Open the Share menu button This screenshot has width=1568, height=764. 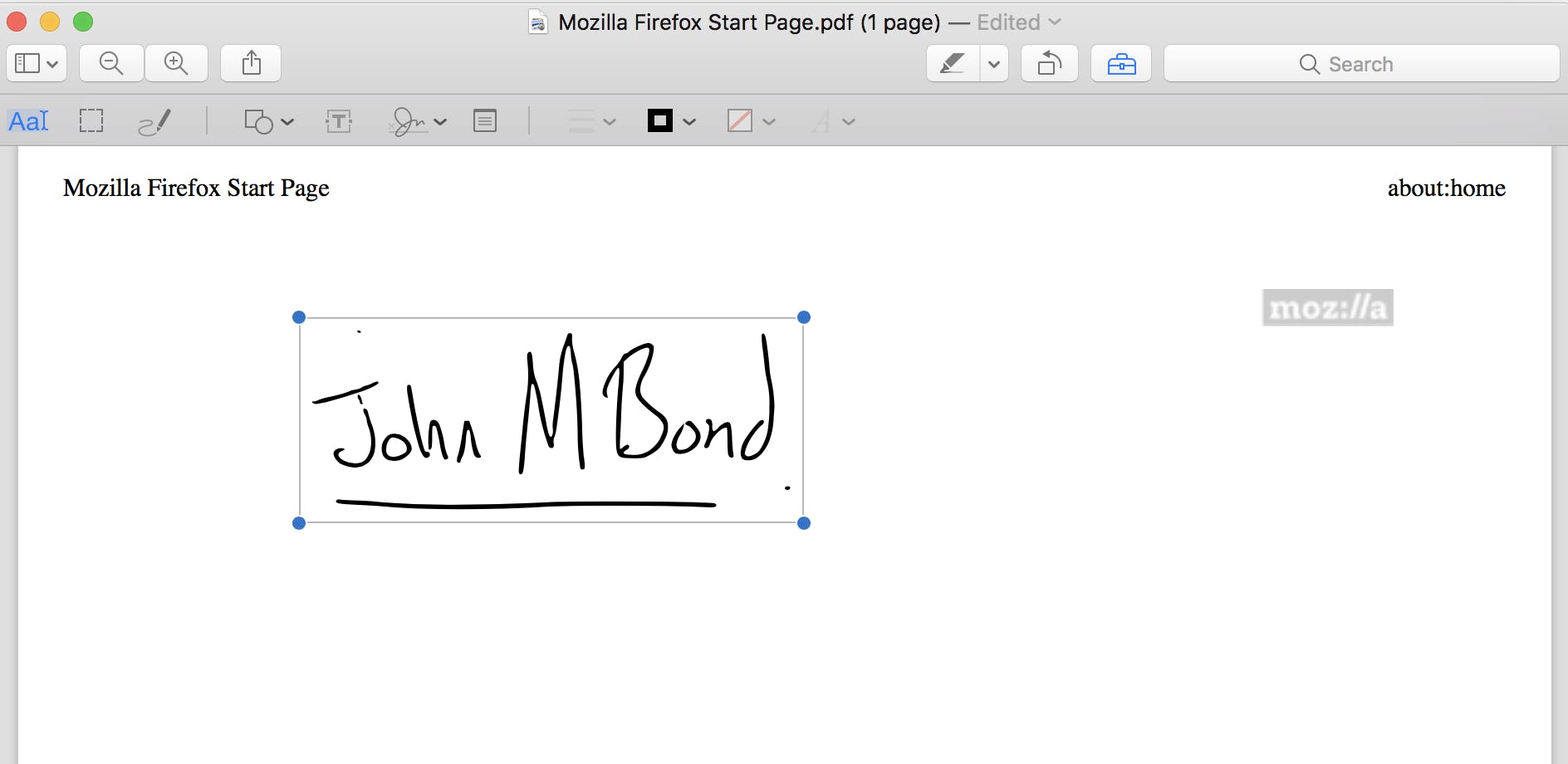(x=251, y=63)
